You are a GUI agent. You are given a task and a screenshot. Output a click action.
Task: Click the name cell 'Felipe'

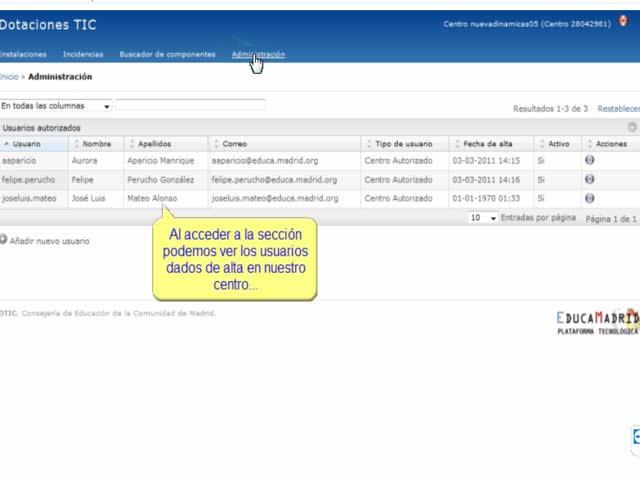coord(96,180)
